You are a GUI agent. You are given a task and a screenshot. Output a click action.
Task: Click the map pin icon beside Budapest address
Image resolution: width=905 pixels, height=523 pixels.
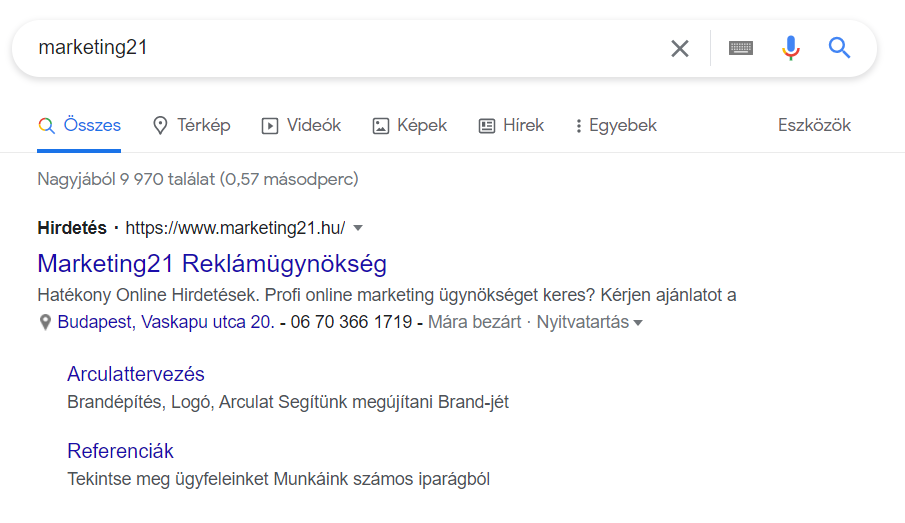(x=45, y=322)
